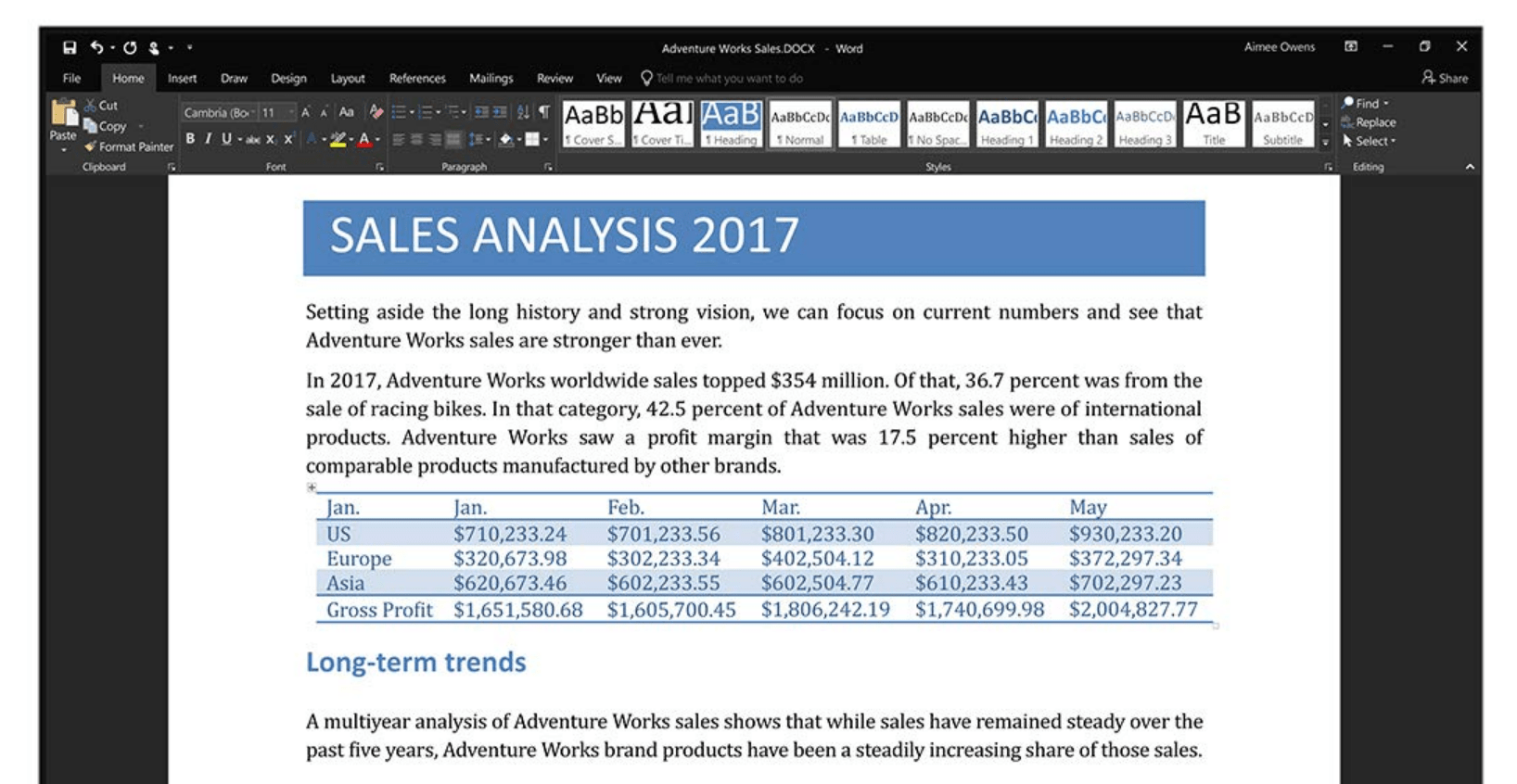Open the Styles pane launcher
This screenshot has width=1517, height=784.
[1328, 168]
